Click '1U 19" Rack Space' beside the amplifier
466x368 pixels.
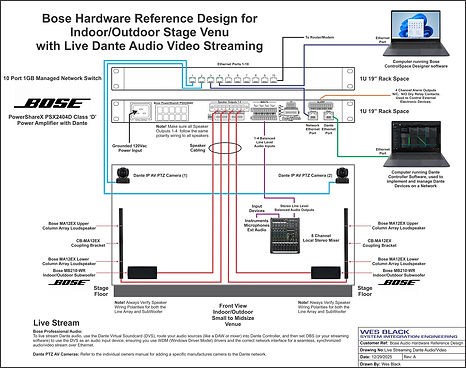[384, 111]
